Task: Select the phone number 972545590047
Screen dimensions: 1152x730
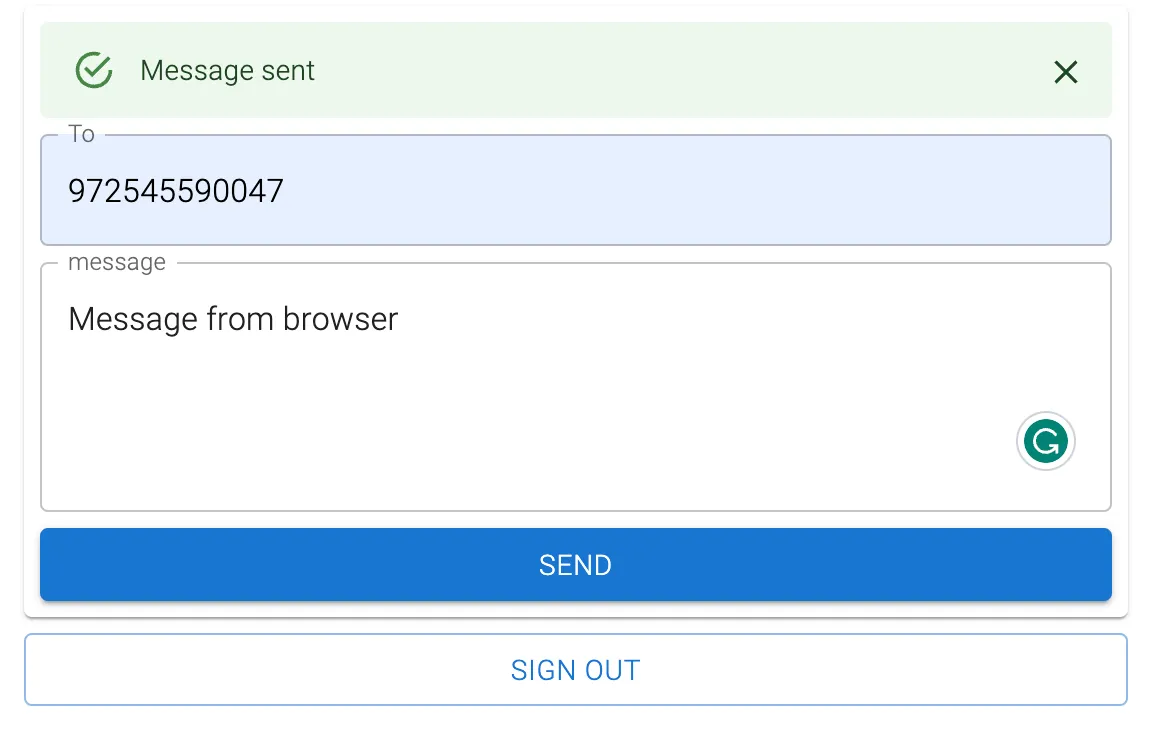Action: [x=175, y=190]
